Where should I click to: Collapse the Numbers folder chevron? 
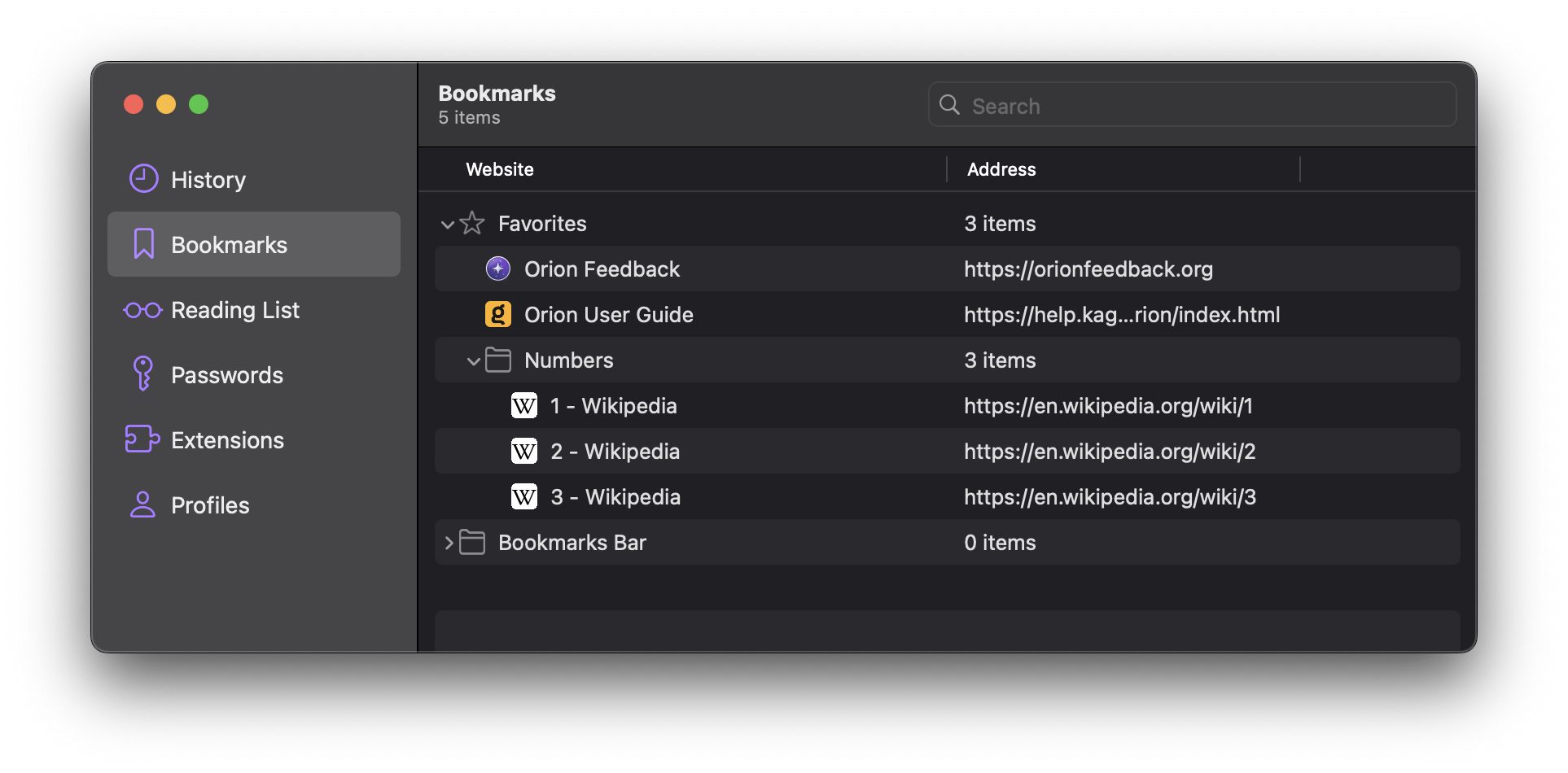coord(473,360)
